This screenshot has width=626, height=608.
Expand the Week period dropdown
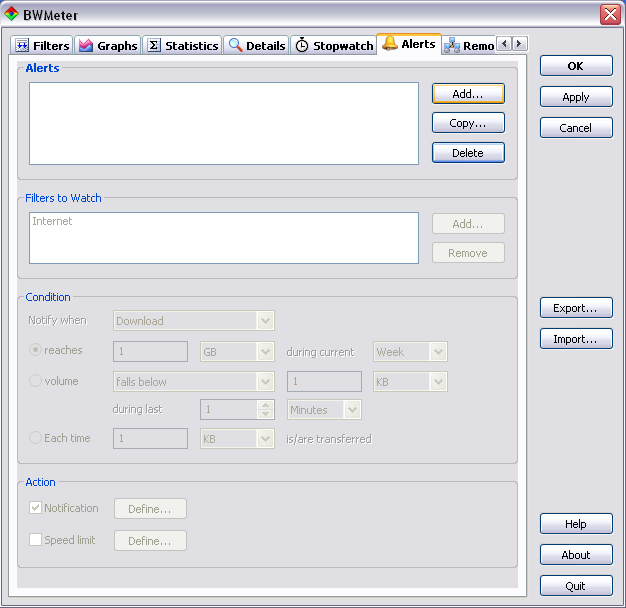pos(437,352)
